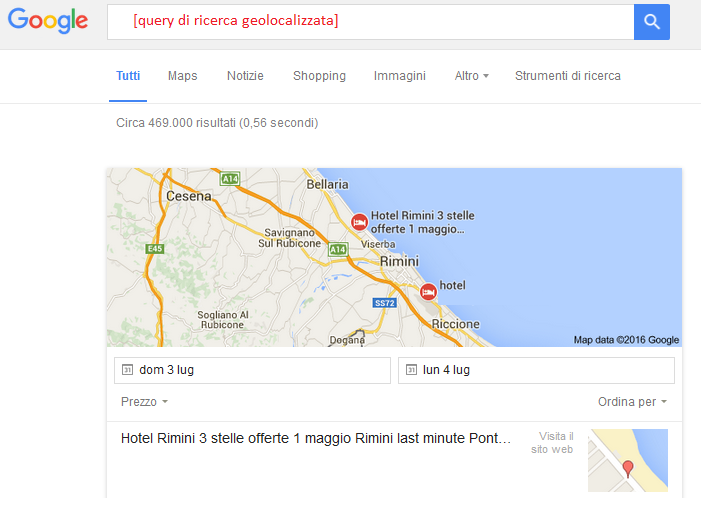Click Strumenti di ricerca
Image resolution: width=701 pixels, height=512 pixels.
click(x=567, y=76)
